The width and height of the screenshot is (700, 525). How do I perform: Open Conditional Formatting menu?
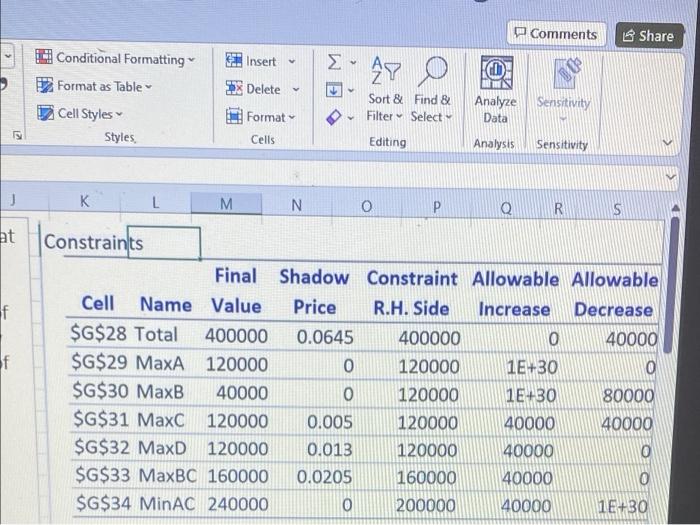pos(115,58)
